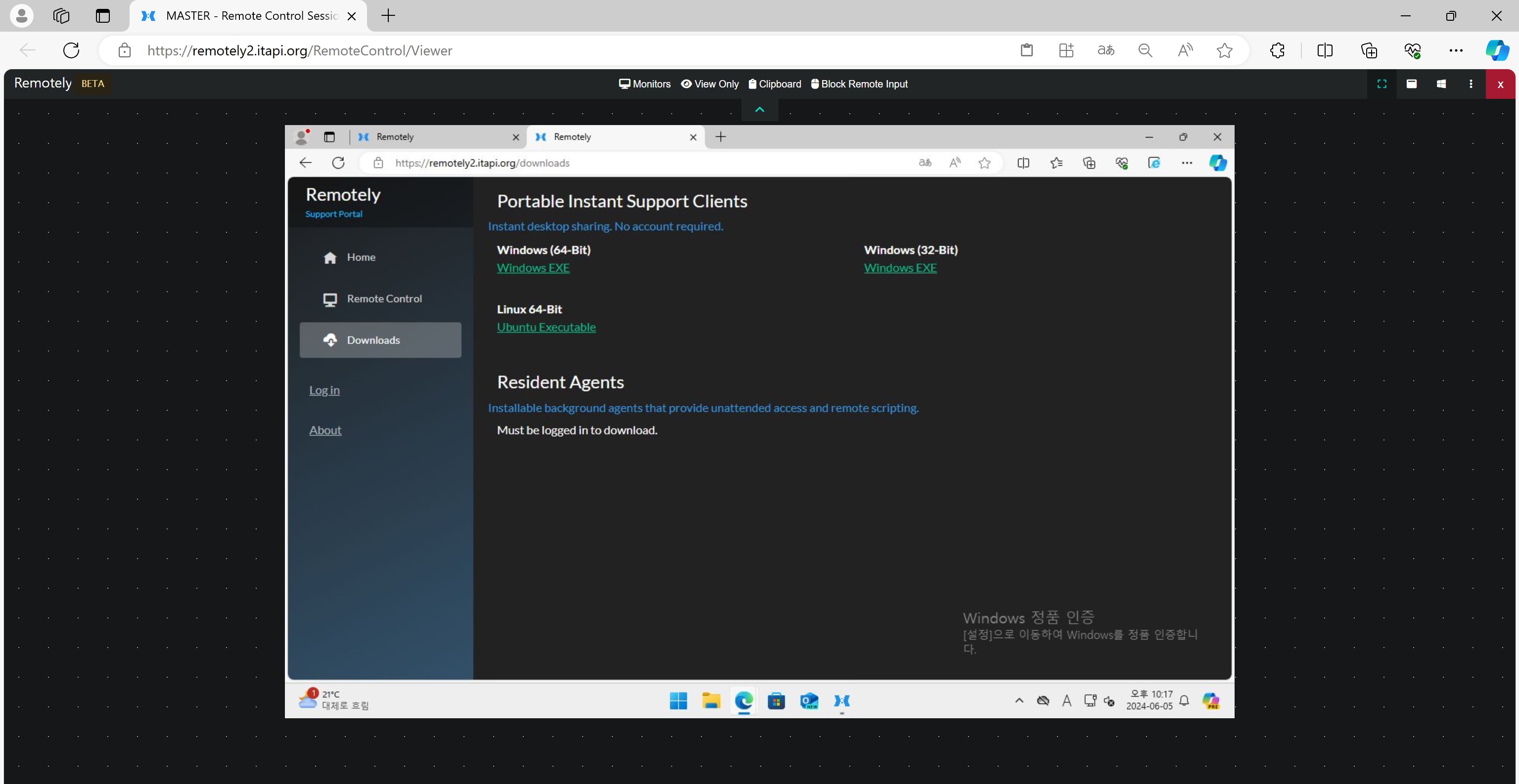Open remote tab actions menu icon
1519x784 pixels.
pos(329,137)
